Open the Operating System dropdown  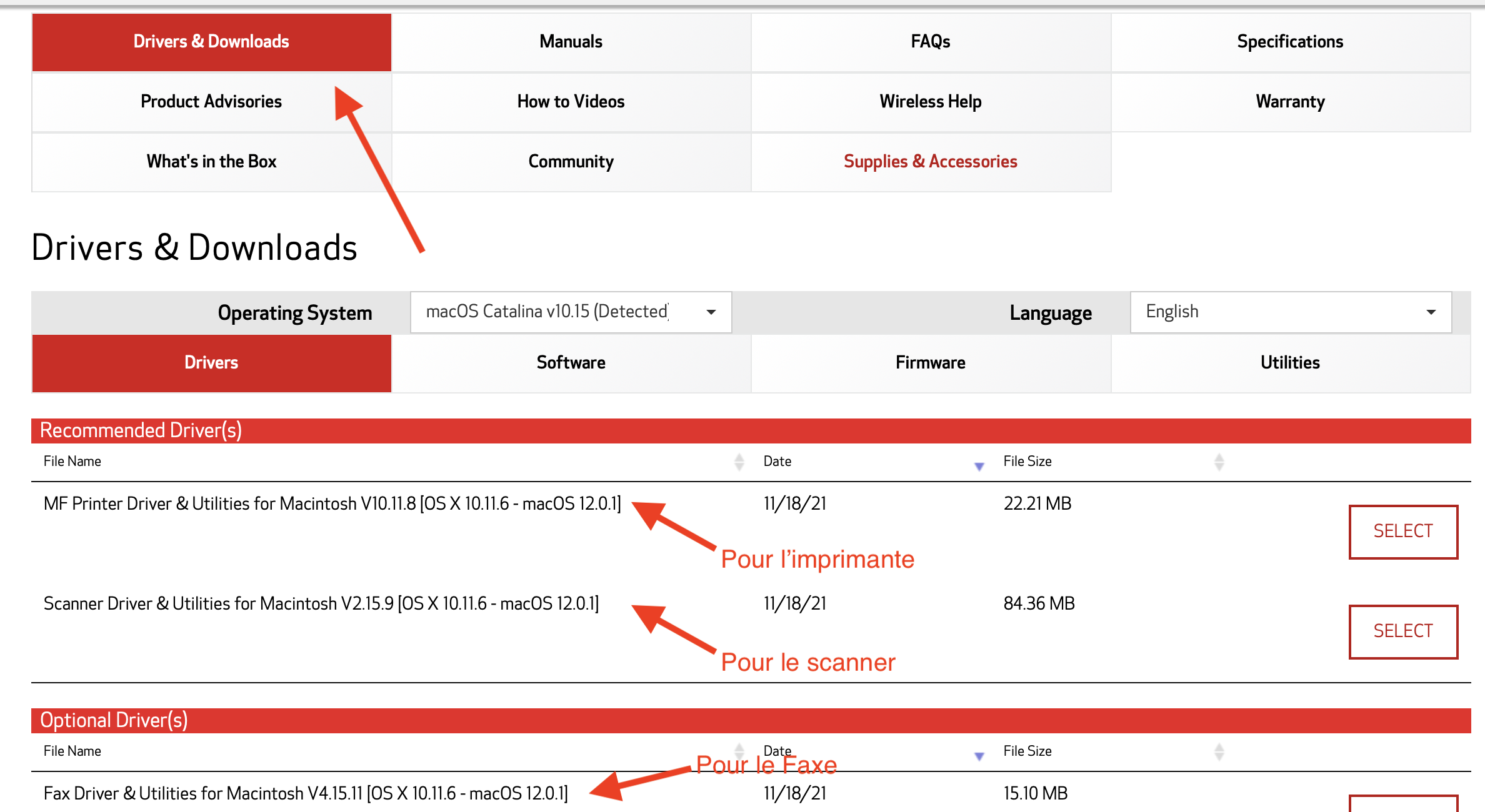tap(570, 312)
